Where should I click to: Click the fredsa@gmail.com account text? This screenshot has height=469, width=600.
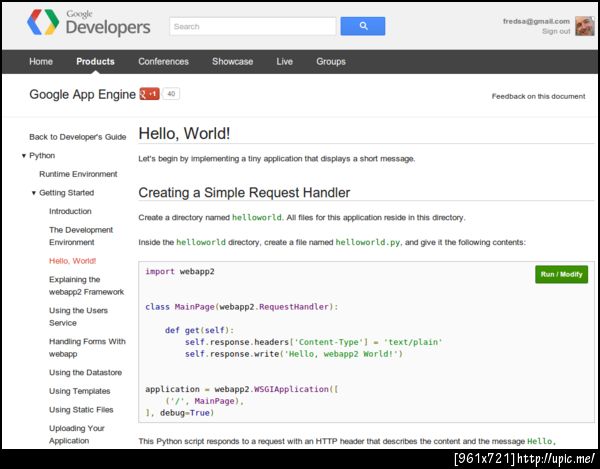coord(536,21)
